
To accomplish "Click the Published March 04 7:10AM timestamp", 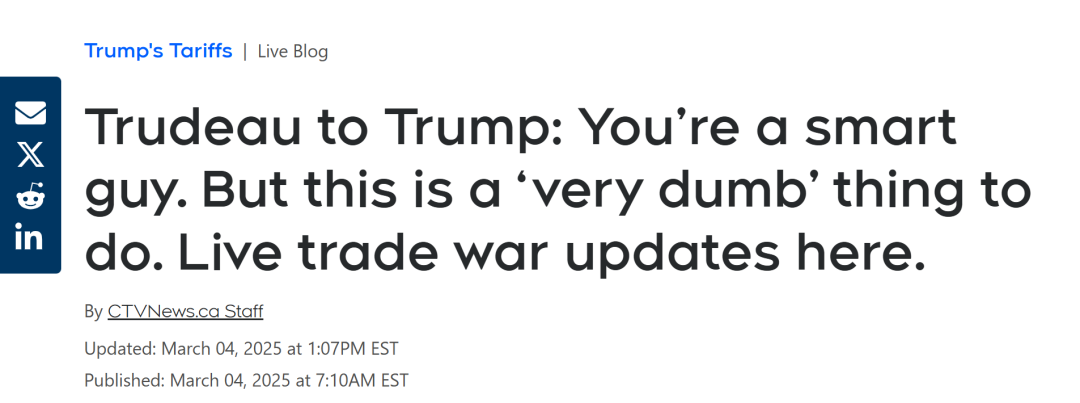I will 246,380.
